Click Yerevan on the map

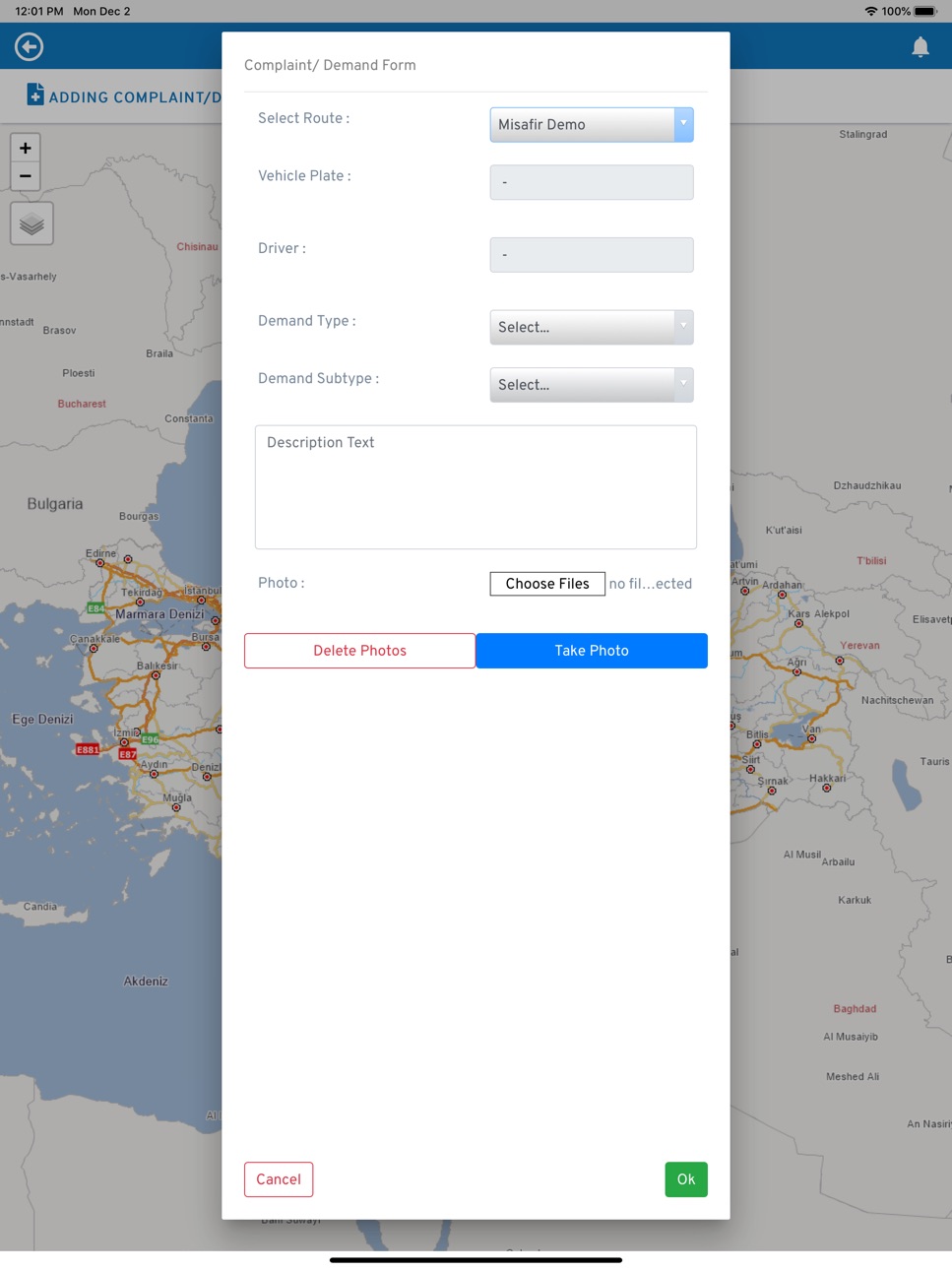859,646
